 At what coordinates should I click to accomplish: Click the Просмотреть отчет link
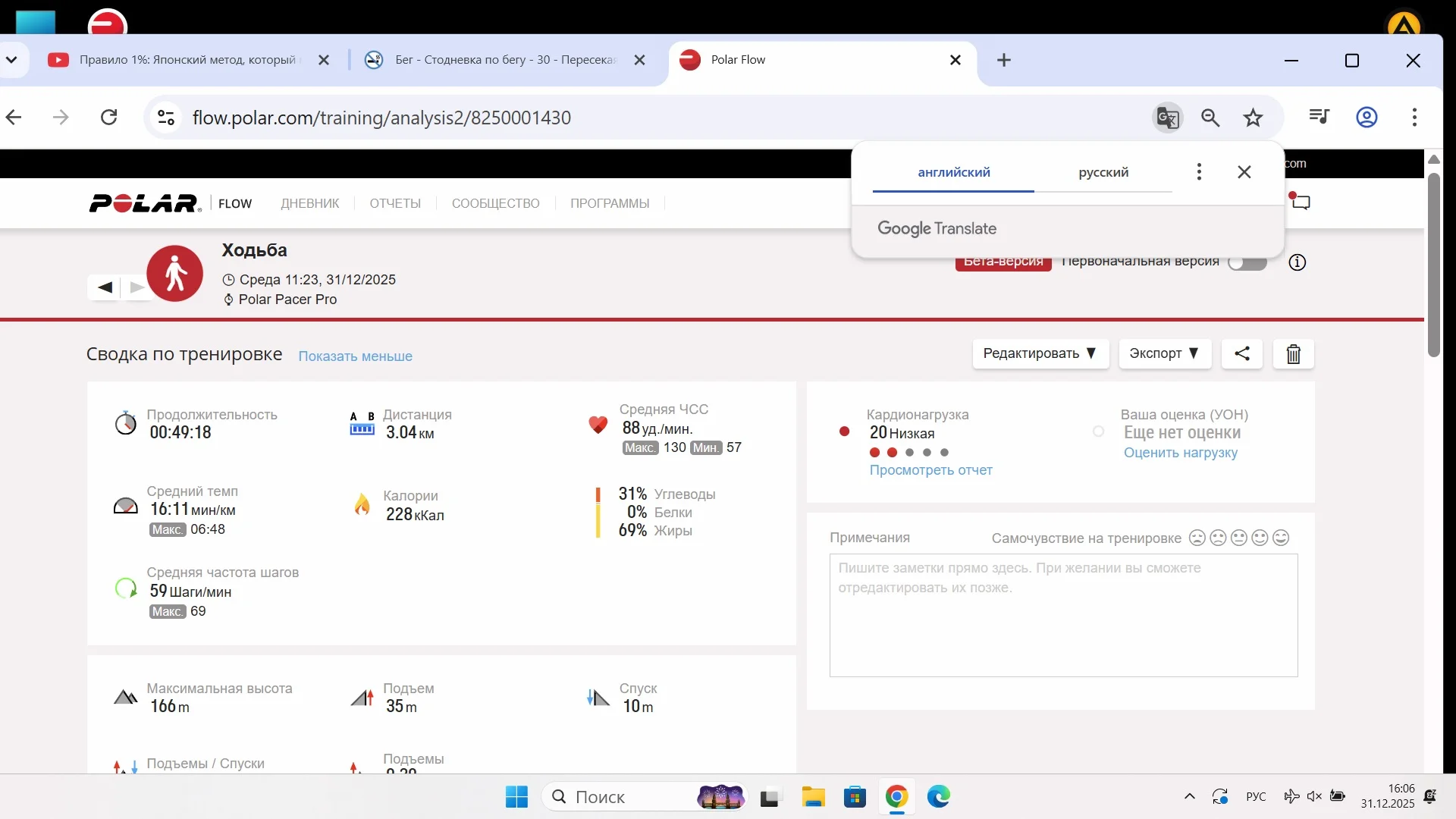coord(930,470)
